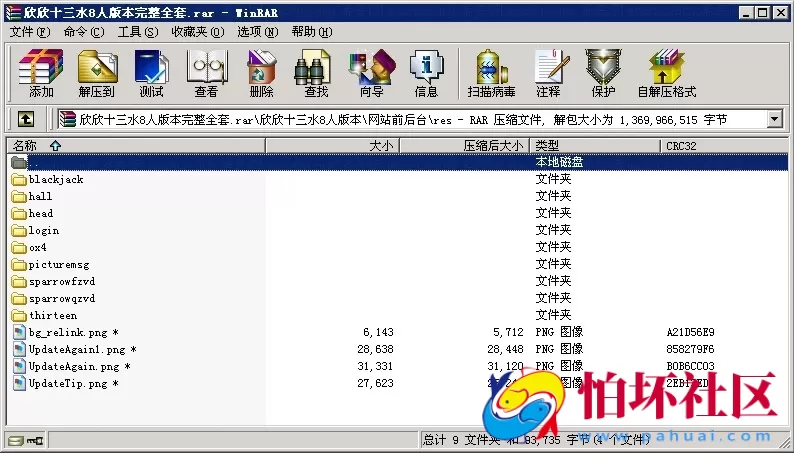Run the 测试 (Test) archive tool

tap(151, 73)
